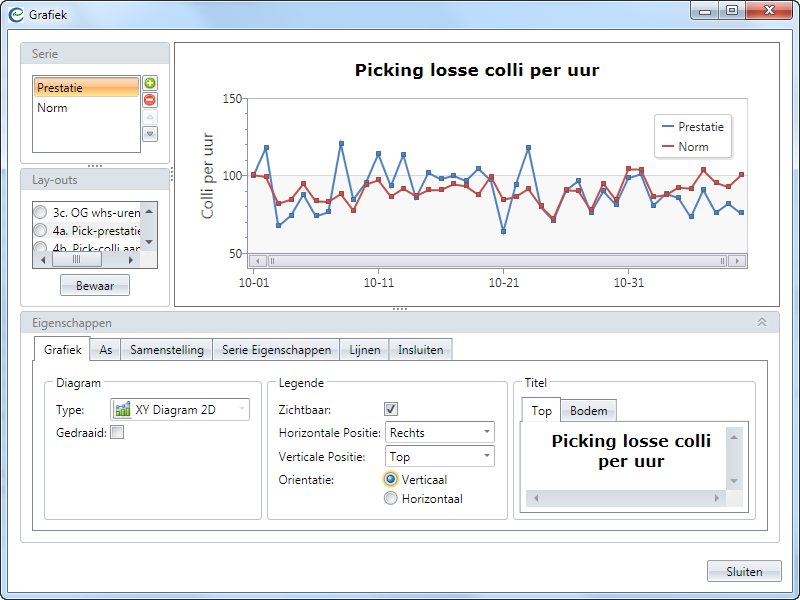800x600 pixels.
Task: Click the Bewaar button
Action: click(x=95, y=286)
